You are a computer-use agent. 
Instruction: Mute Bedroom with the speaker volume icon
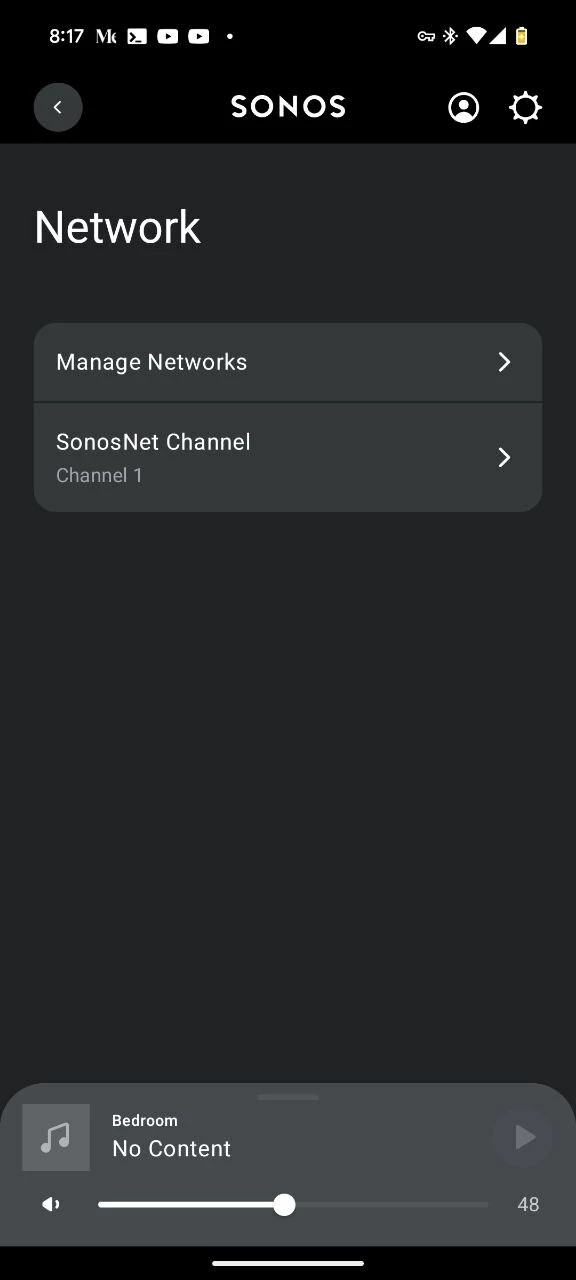[51, 1204]
